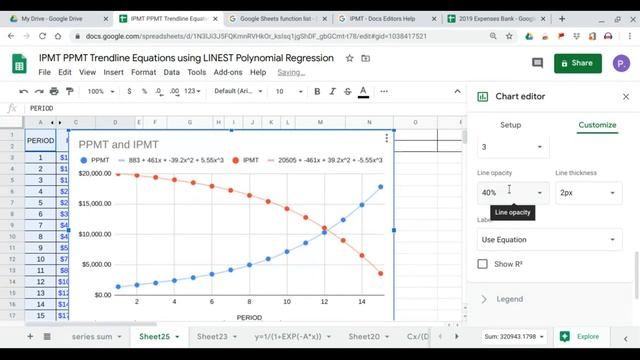Show side panel arrow bottom right
This screenshot has height=360, width=640.
[x=626, y=338]
